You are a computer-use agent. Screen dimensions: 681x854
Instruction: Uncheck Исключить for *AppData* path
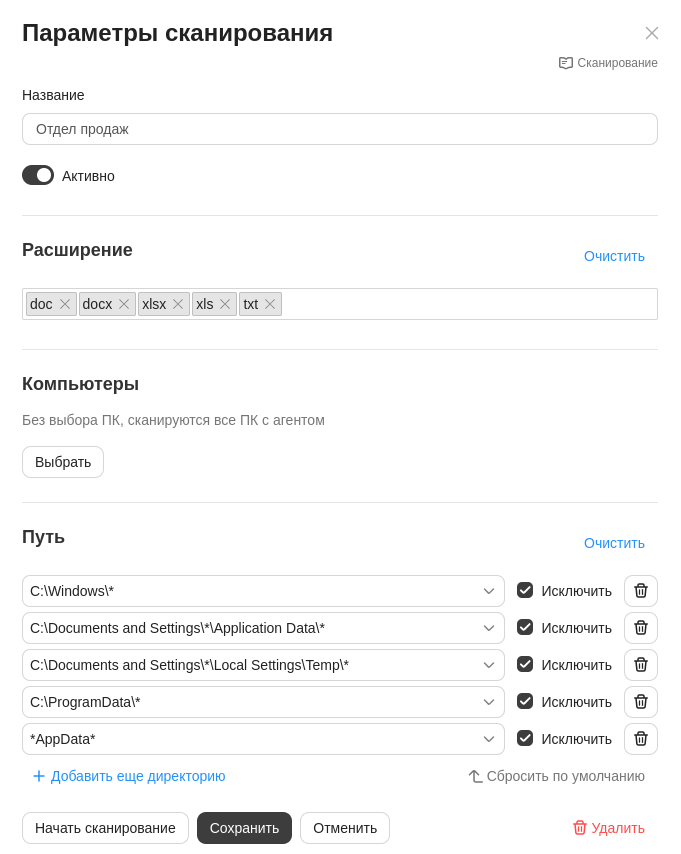[525, 739]
